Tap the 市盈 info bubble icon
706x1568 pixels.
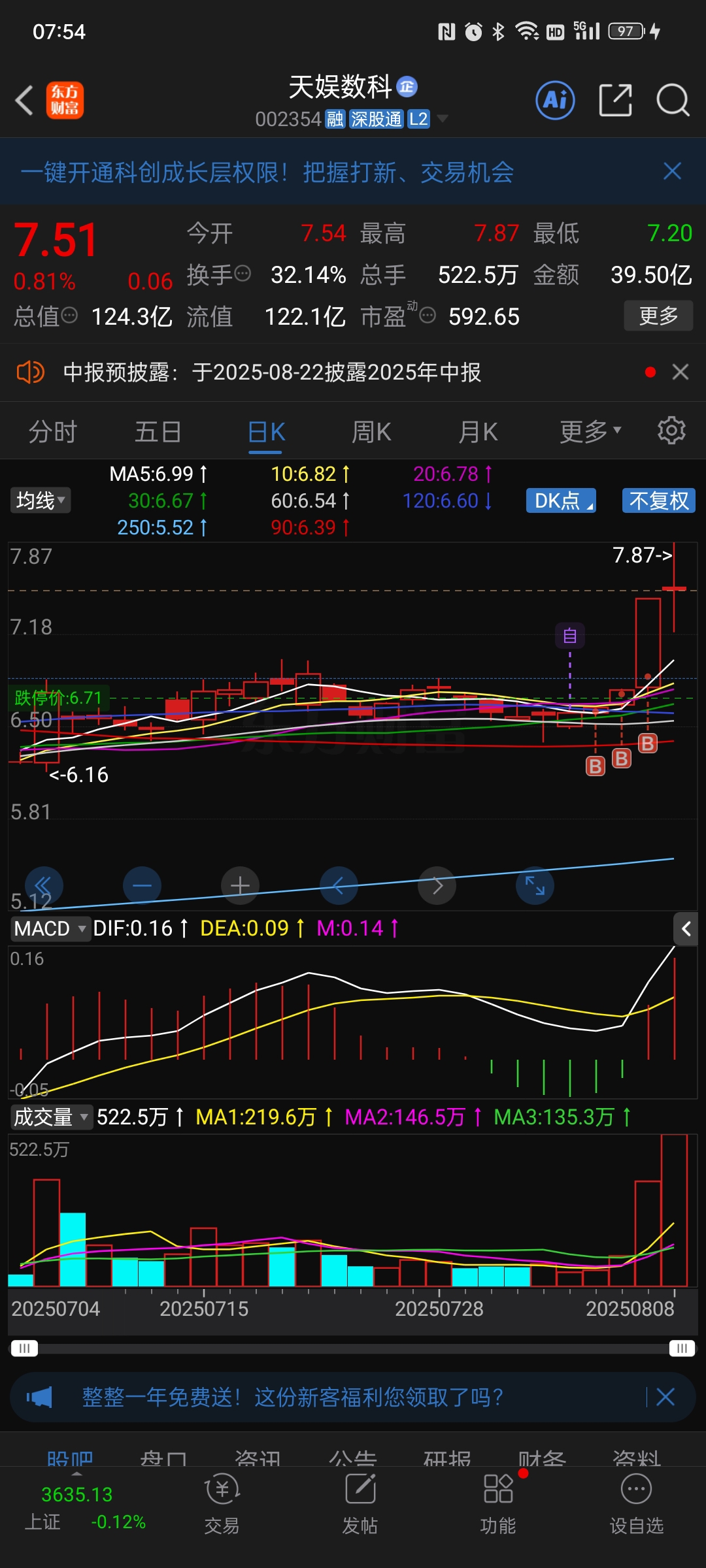[x=428, y=316]
